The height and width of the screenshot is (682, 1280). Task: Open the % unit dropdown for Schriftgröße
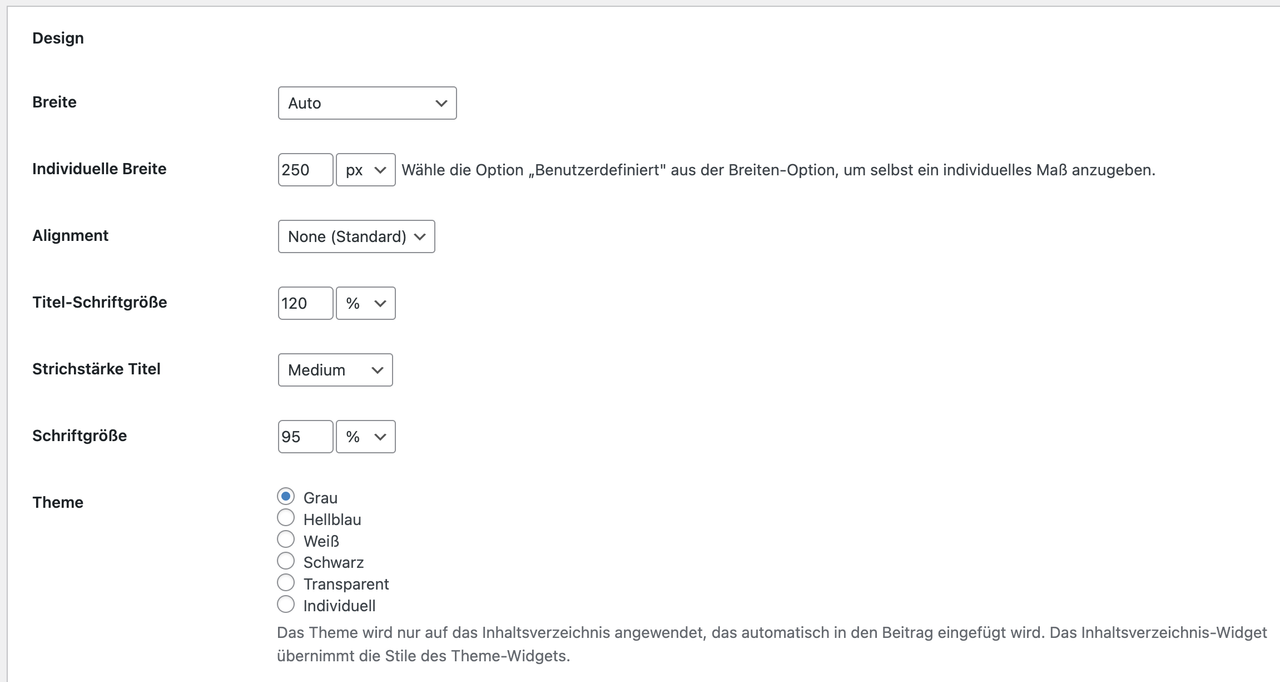click(366, 437)
